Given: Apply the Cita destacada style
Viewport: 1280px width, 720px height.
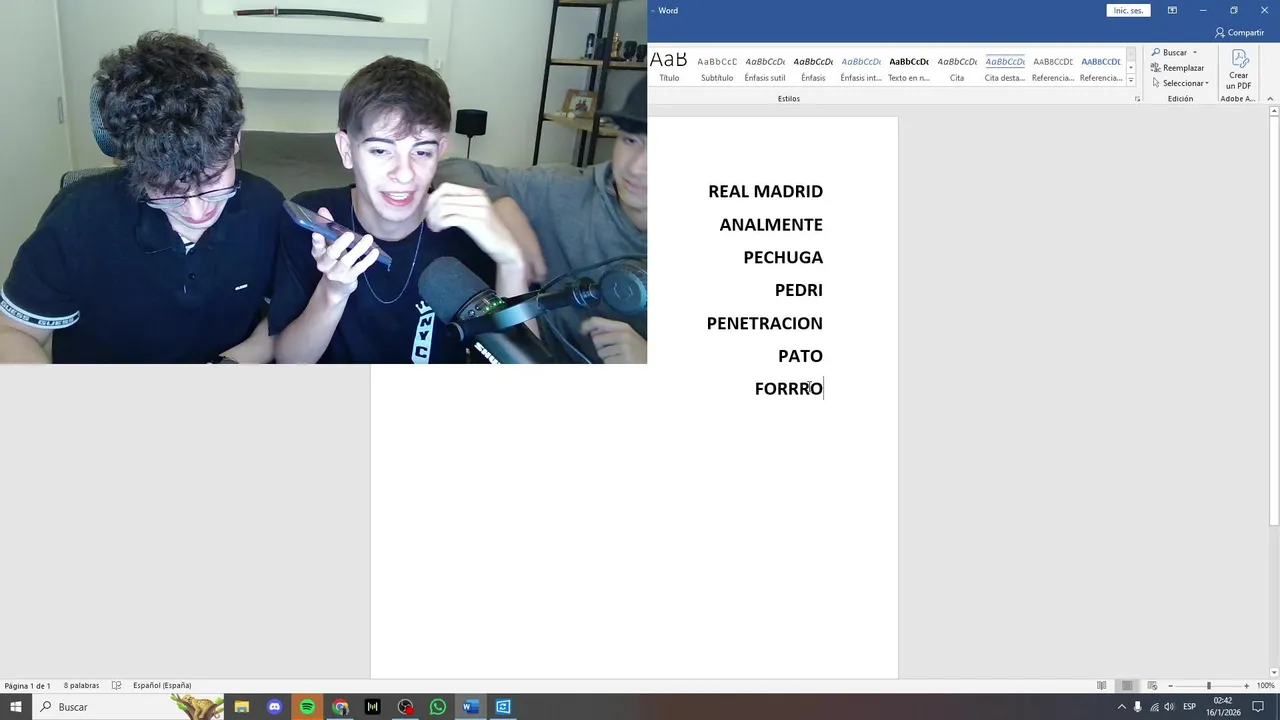Looking at the screenshot, I should (x=1005, y=67).
